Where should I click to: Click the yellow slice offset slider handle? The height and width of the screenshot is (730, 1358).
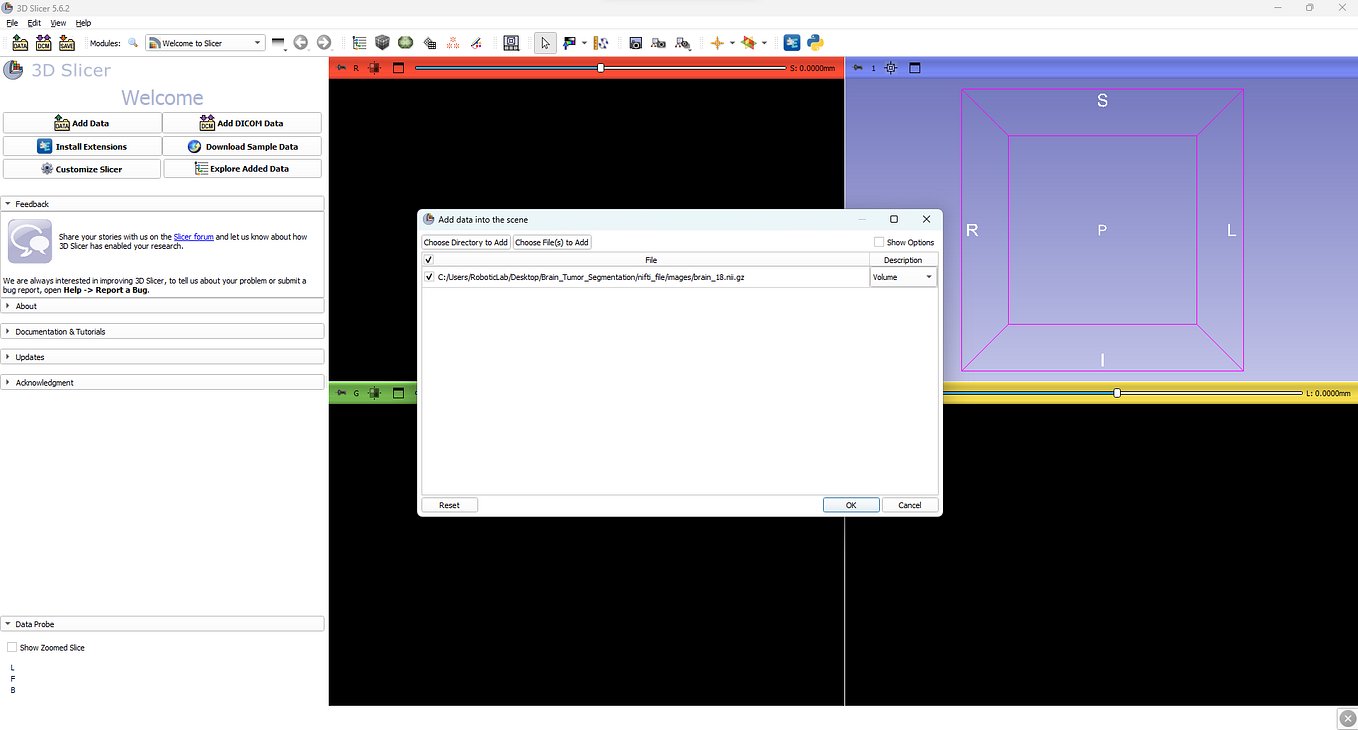pyautogui.click(x=1116, y=393)
